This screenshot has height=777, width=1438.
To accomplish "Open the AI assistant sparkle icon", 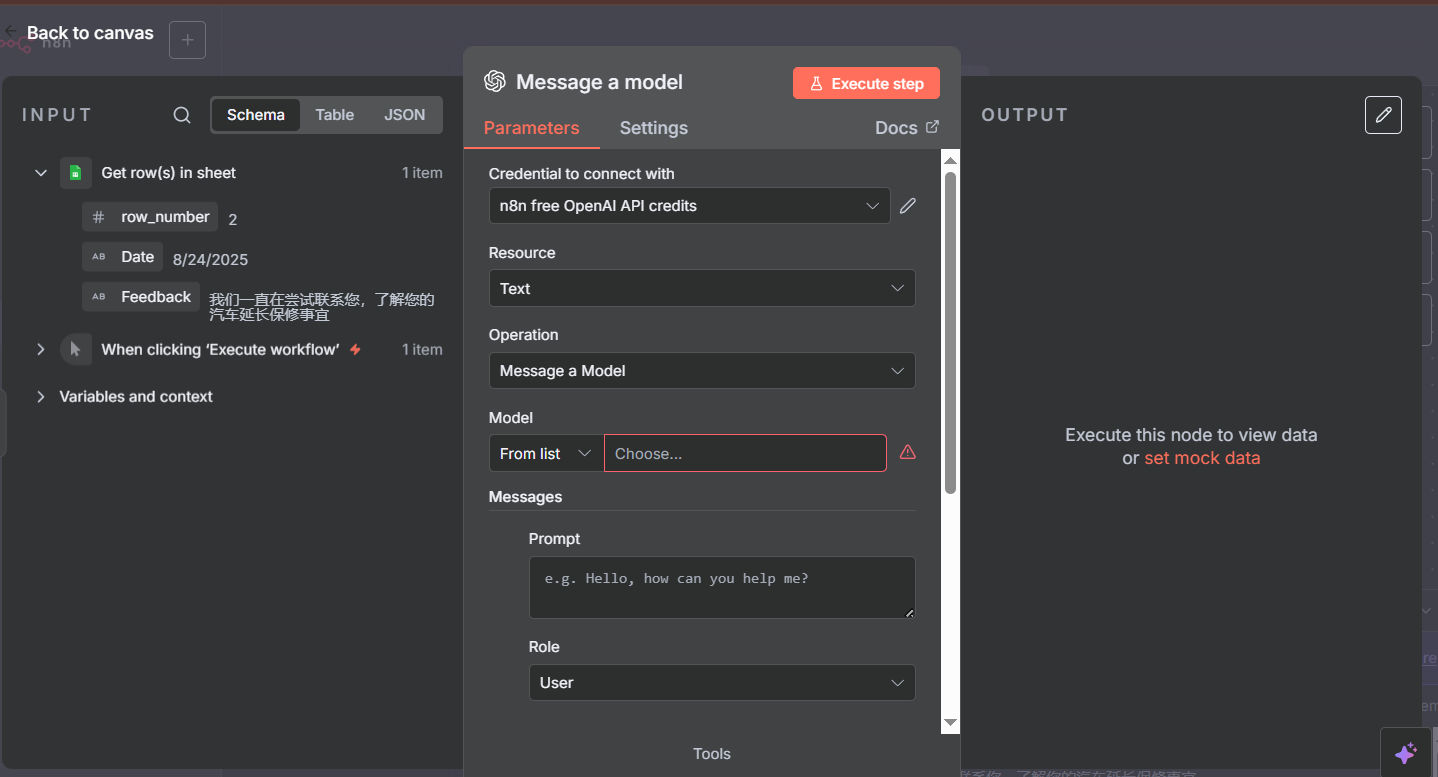I will click(x=1405, y=753).
